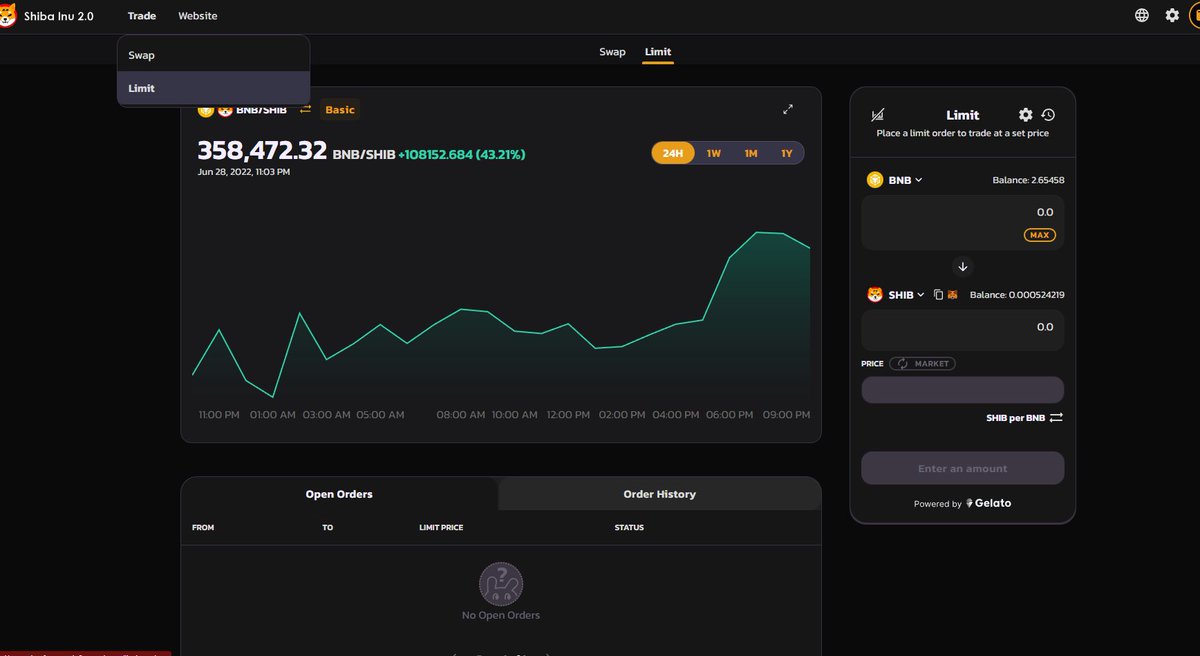Switch to the Swap sub-tab
This screenshot has height=656, width=1200.
pyautogui.click(x=612, y=52)
